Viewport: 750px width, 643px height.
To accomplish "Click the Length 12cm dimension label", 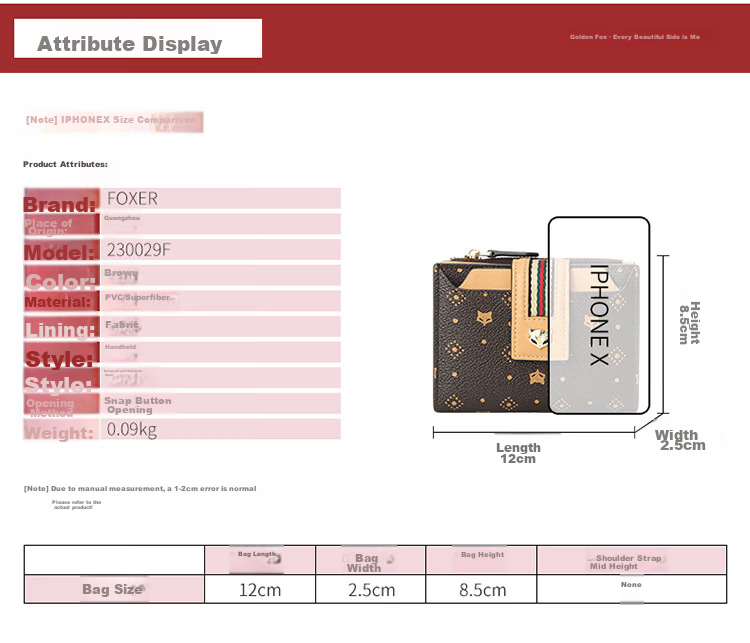I will pos(518,453).
